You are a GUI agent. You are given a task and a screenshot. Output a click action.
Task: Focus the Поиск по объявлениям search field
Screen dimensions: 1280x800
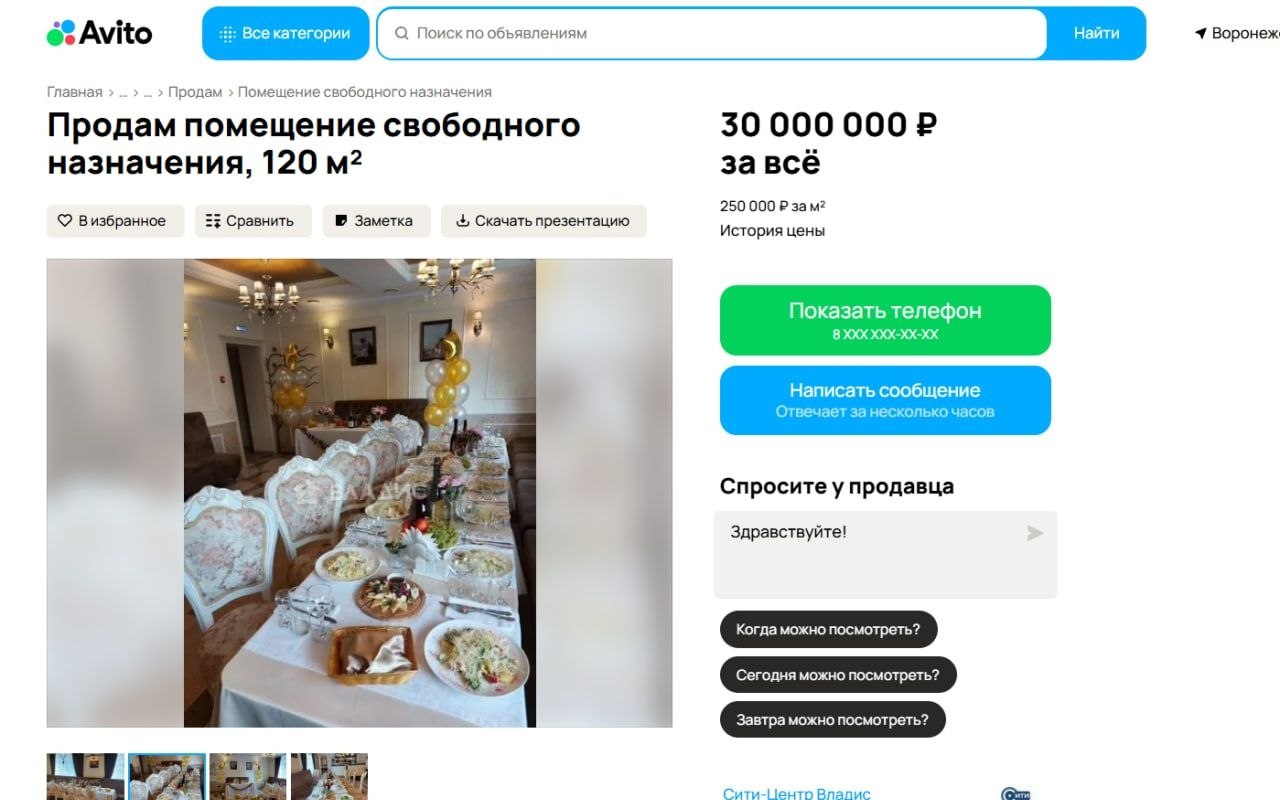coord(712,33)
